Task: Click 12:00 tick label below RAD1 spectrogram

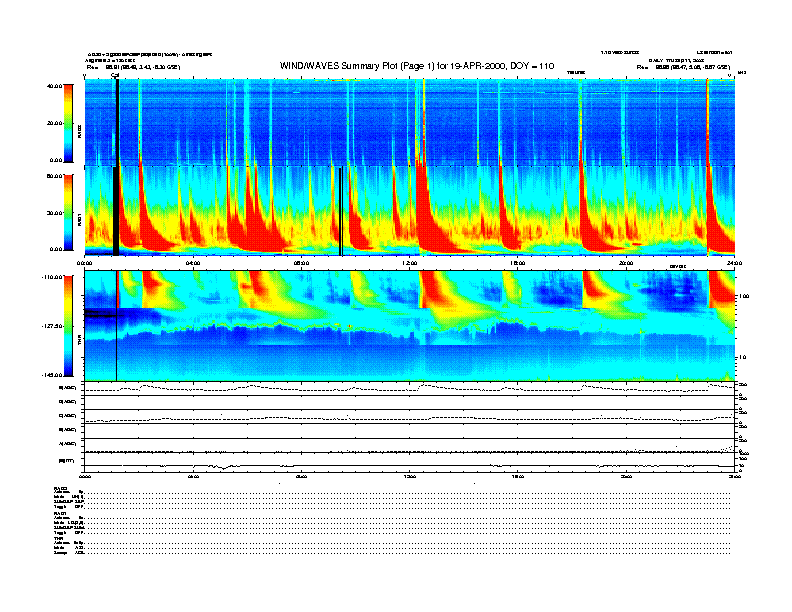Action: point(410,263)
